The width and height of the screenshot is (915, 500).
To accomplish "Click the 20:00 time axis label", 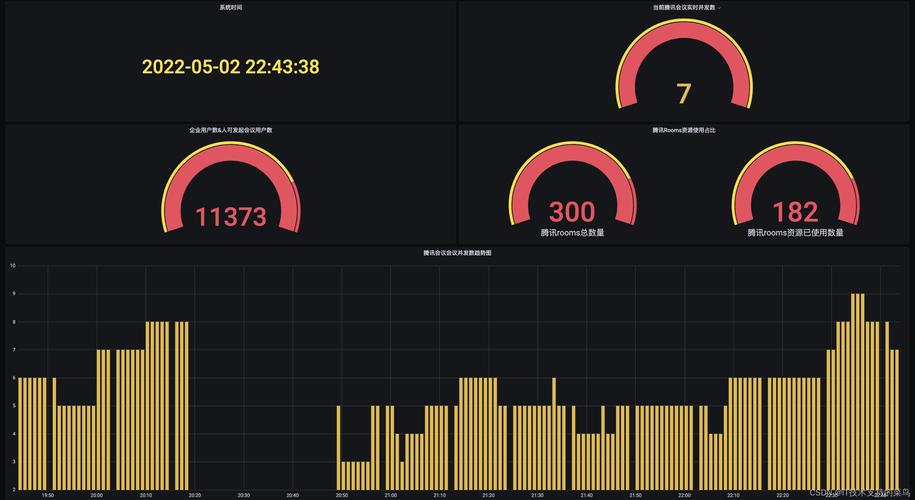I will coord(97,494).
